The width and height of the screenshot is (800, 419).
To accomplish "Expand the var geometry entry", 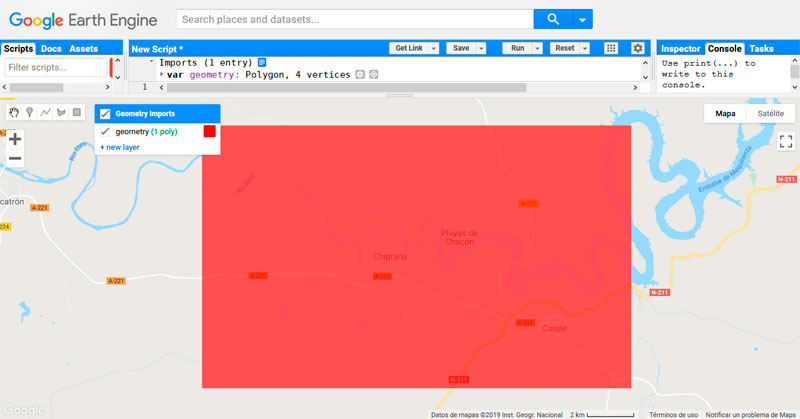I will 162,75.
